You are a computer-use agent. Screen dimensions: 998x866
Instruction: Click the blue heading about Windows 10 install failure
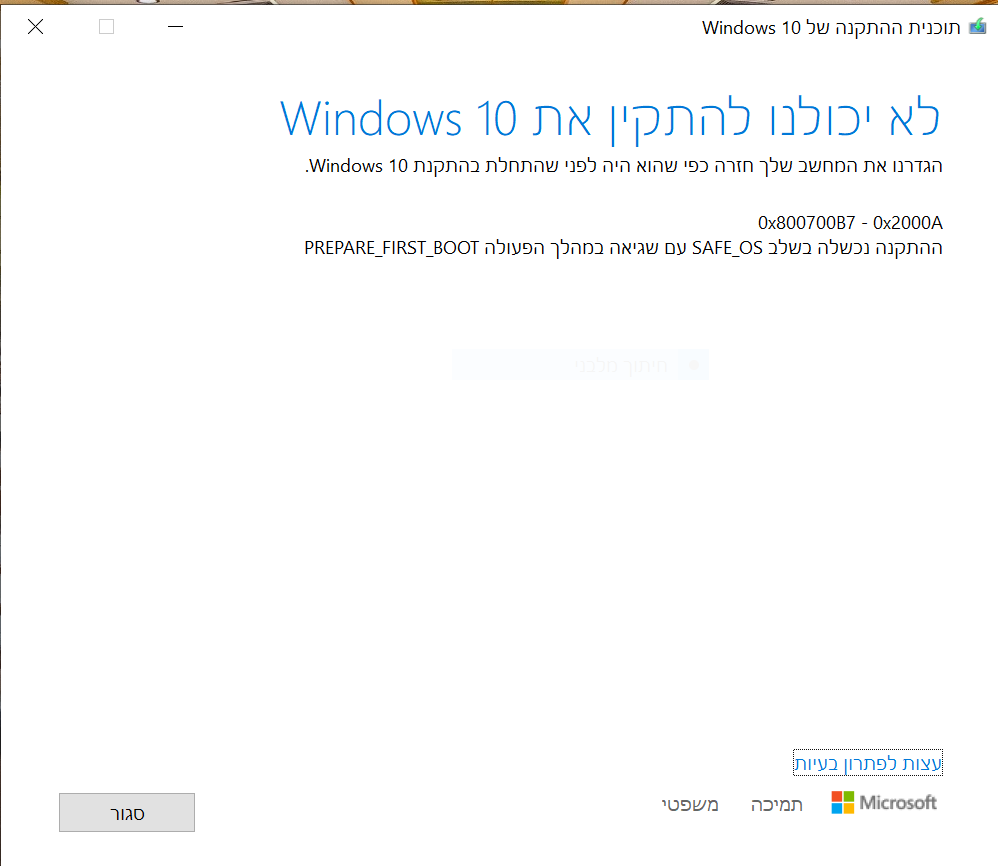(610, 118)
